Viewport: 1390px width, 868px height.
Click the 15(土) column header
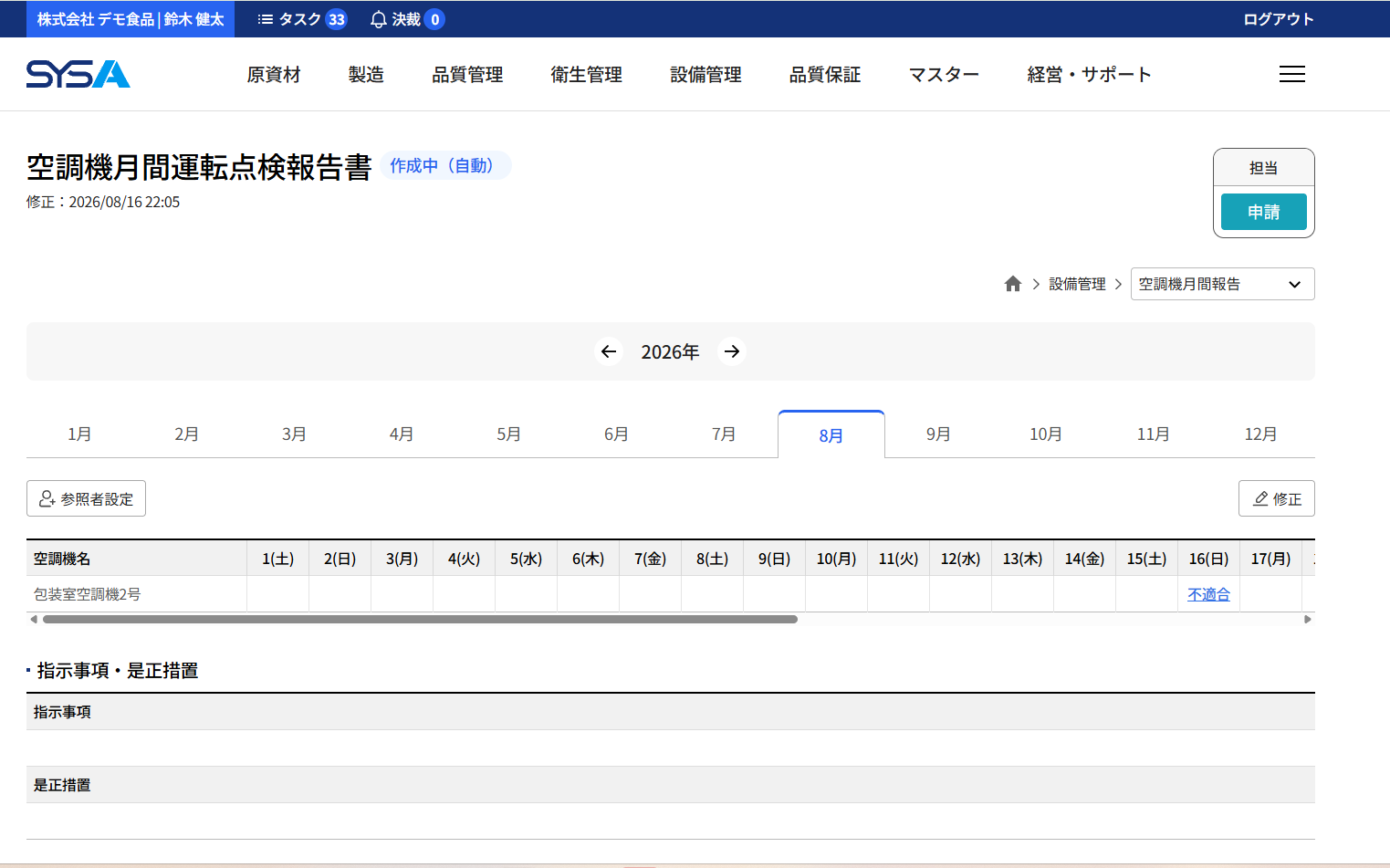click(x=1147, y=559)
